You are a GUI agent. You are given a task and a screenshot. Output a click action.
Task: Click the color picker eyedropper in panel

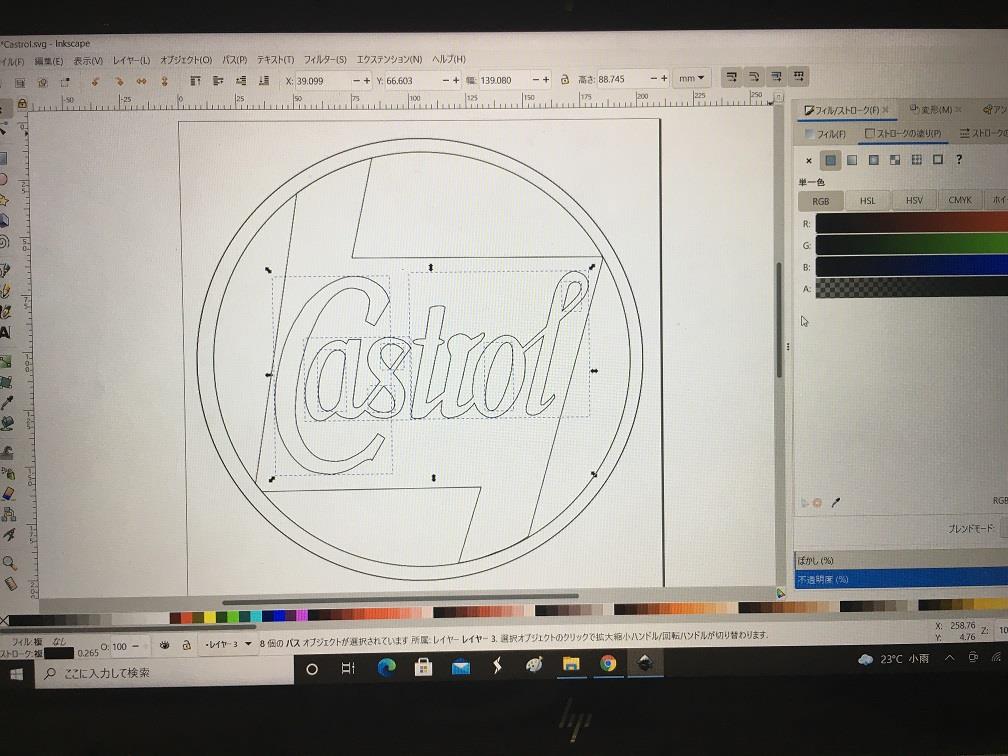click(836, 503)
